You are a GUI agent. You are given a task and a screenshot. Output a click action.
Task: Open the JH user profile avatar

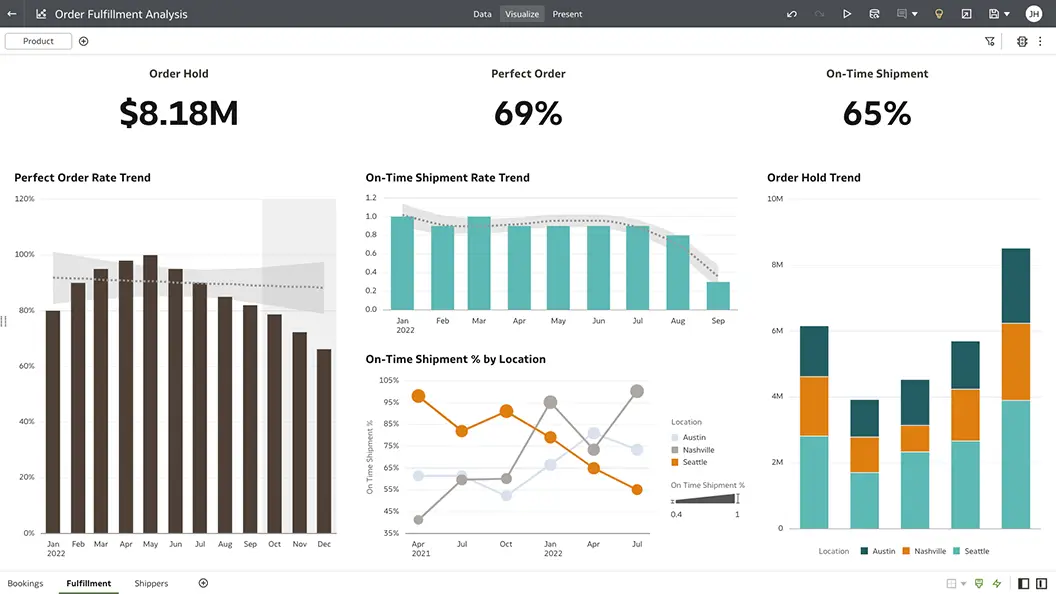tap(1033, 14)
